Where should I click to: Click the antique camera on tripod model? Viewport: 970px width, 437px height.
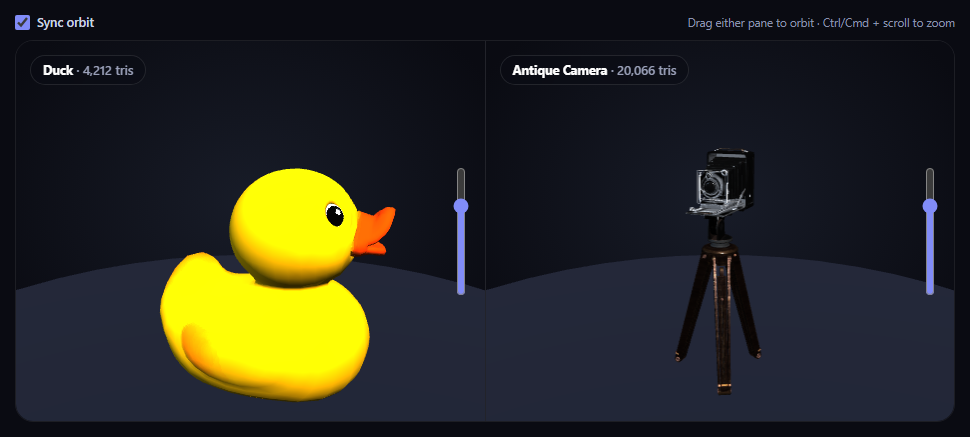tap(719, 271)
